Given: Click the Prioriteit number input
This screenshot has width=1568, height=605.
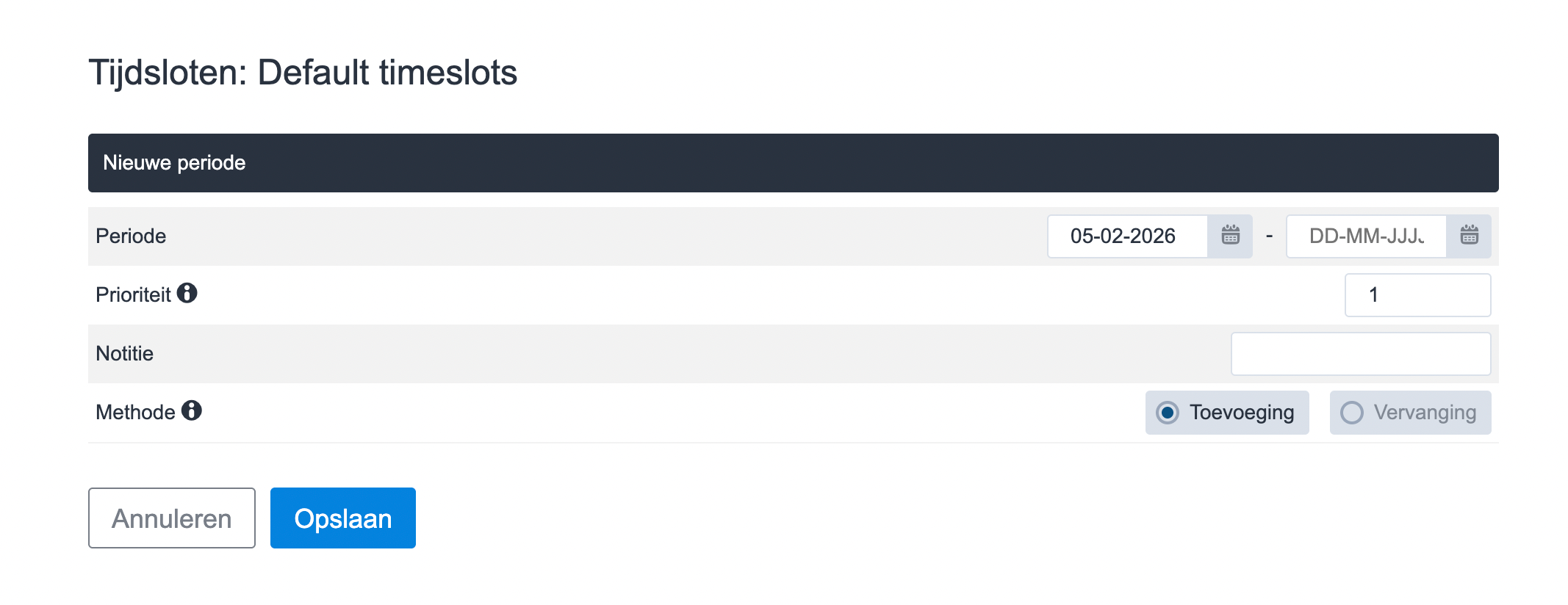Looking at the screenshot, I should click(x=1417, y=295).
